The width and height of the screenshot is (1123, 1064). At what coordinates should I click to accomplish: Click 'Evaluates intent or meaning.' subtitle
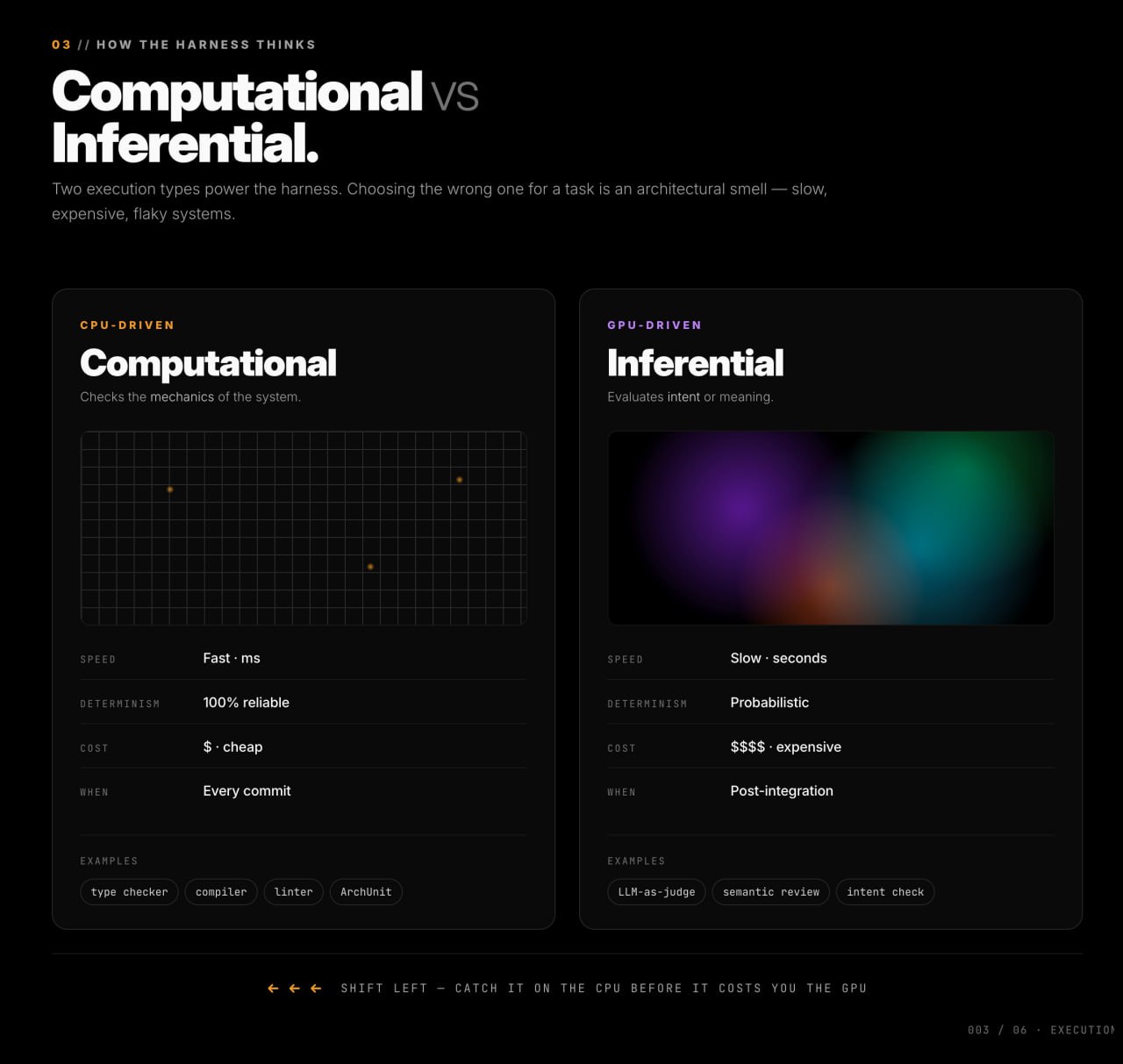(690, 397)
